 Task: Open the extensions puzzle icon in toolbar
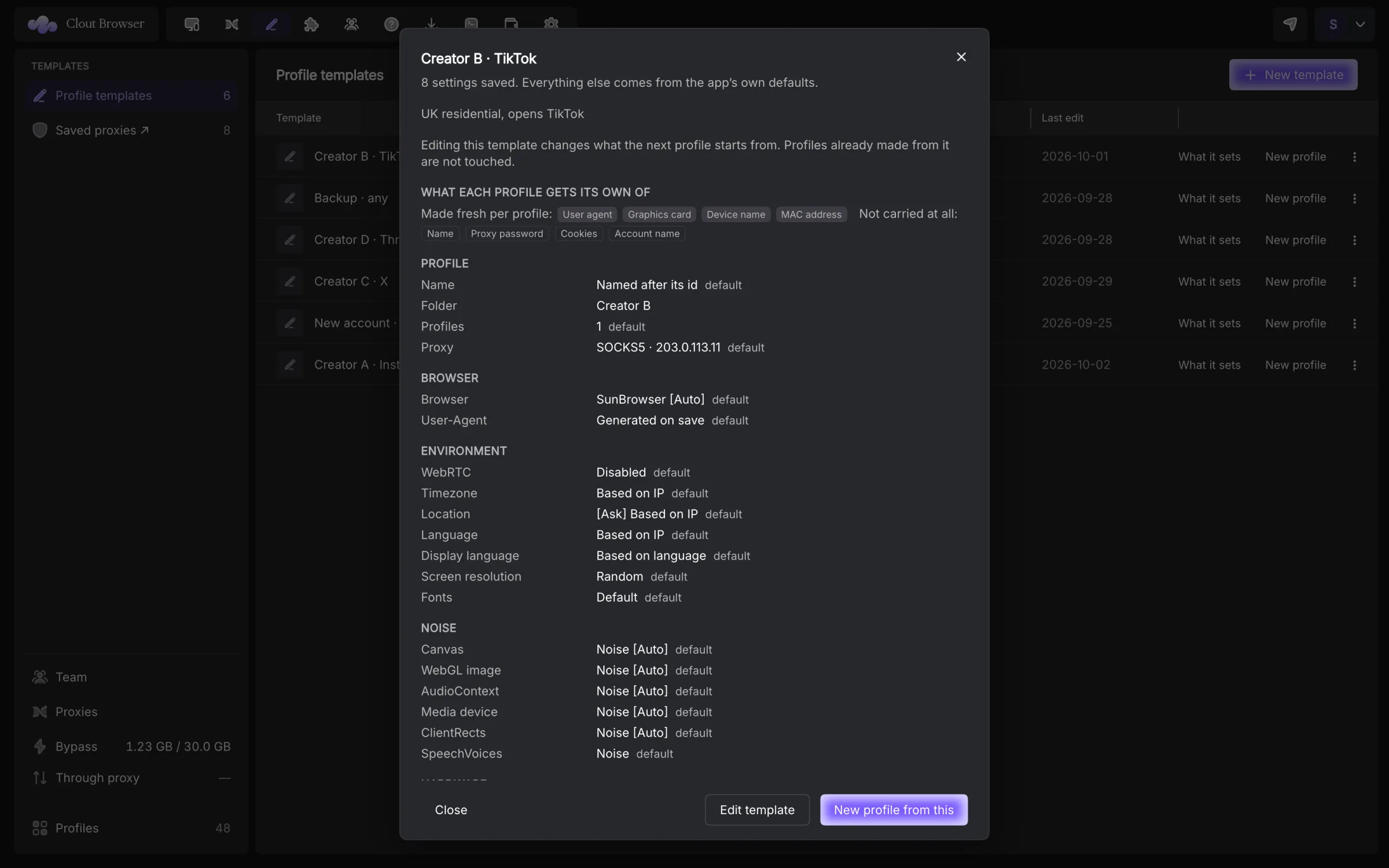click(311, 24)
